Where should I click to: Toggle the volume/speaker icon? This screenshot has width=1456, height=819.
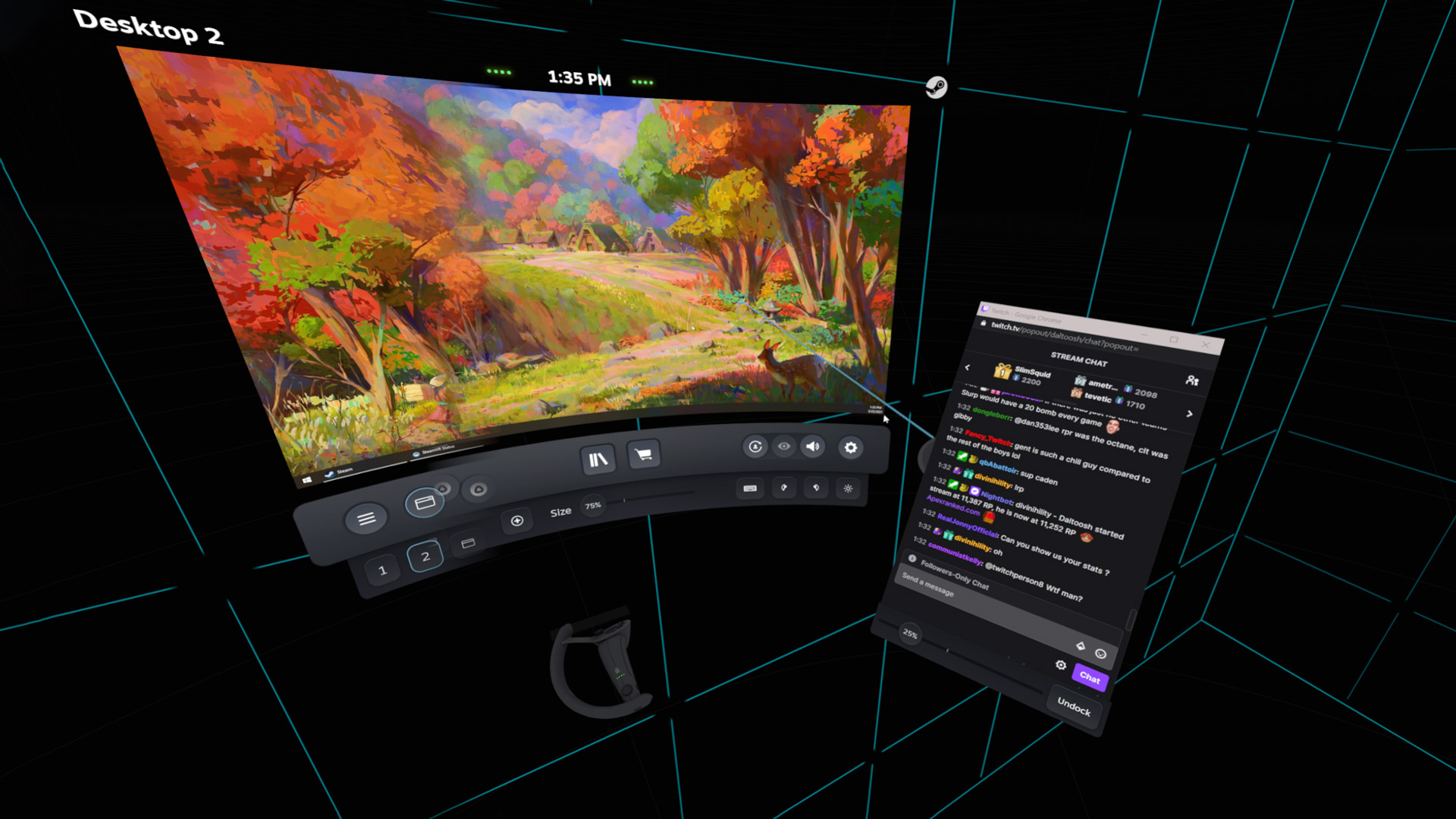point(814,446)
